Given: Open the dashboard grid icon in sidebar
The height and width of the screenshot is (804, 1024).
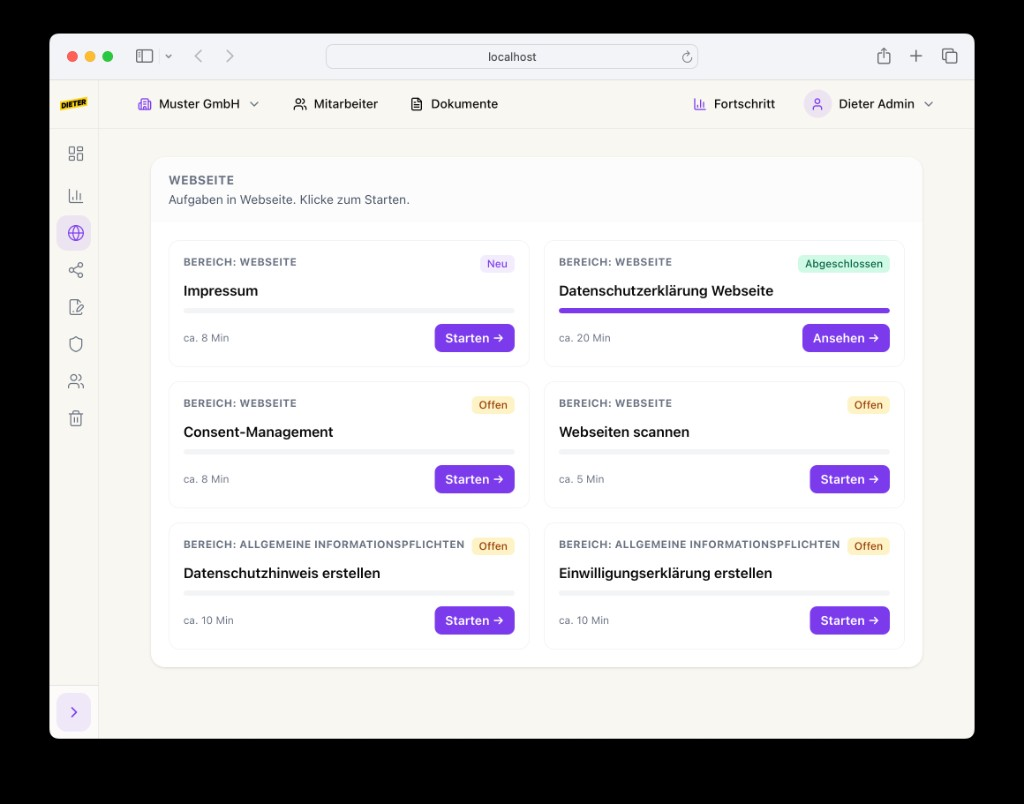Looking at the screenshot, I should (75, 154).
